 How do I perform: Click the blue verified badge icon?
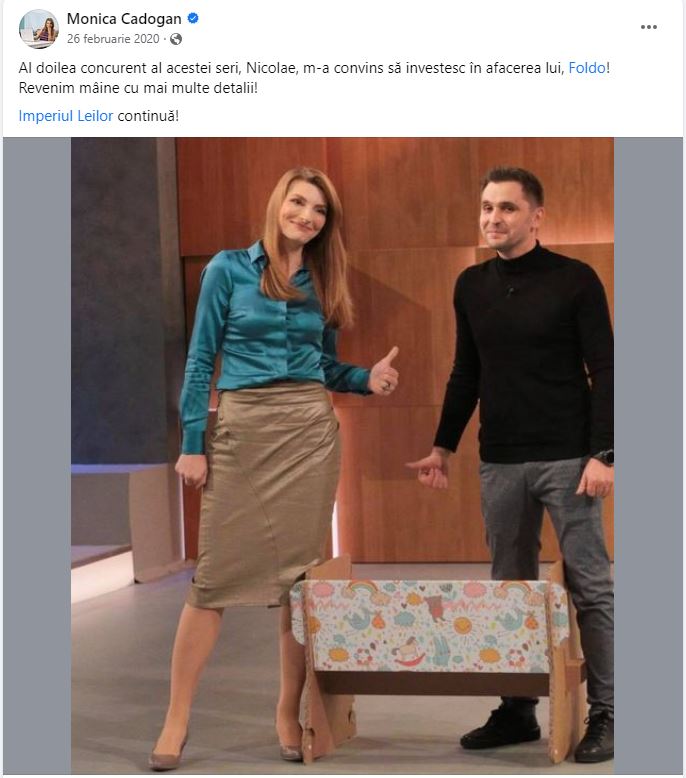coord(193,18)
